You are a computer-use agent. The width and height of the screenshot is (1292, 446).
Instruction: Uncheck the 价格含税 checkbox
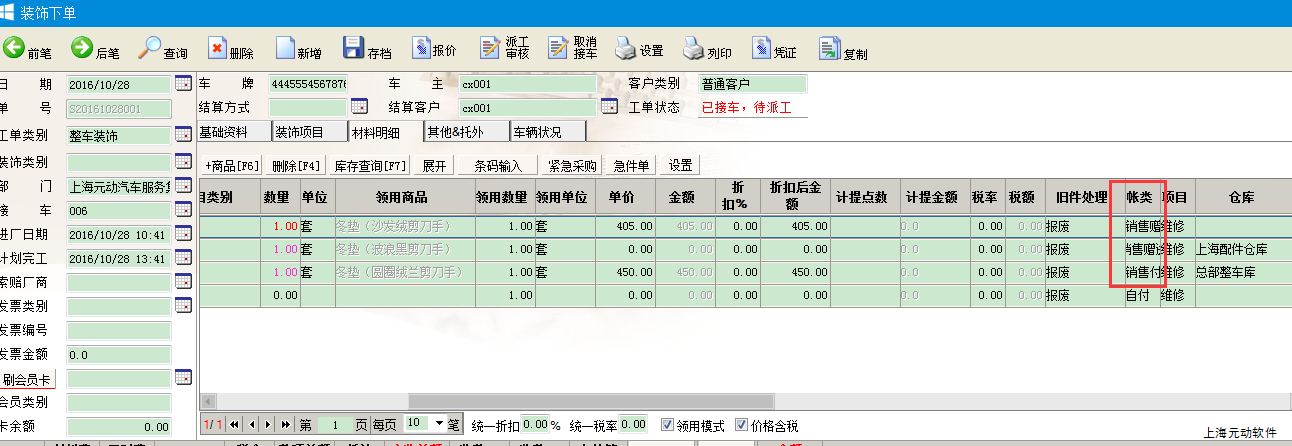point(741,425)
